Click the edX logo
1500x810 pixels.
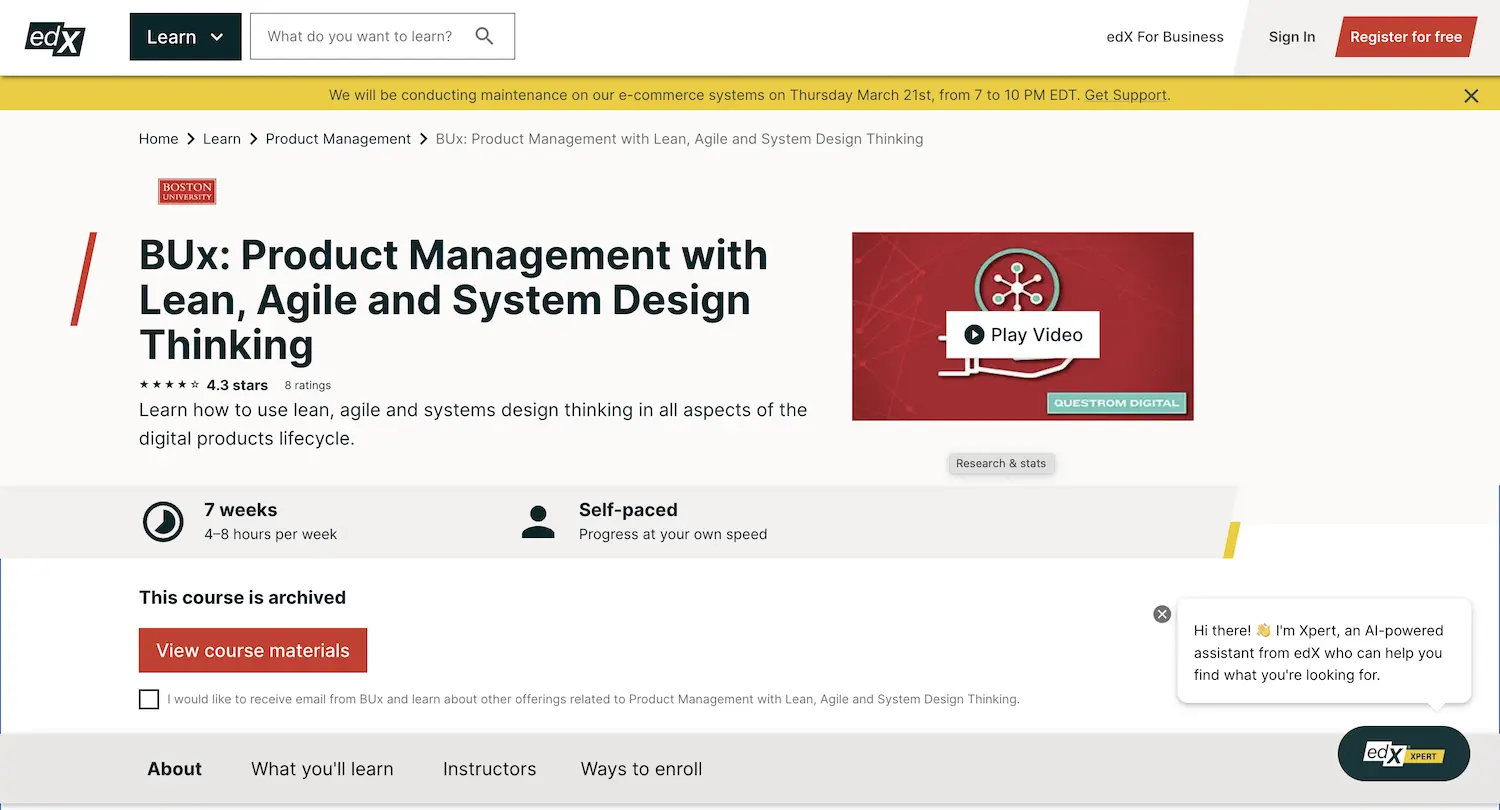[55, 38]
